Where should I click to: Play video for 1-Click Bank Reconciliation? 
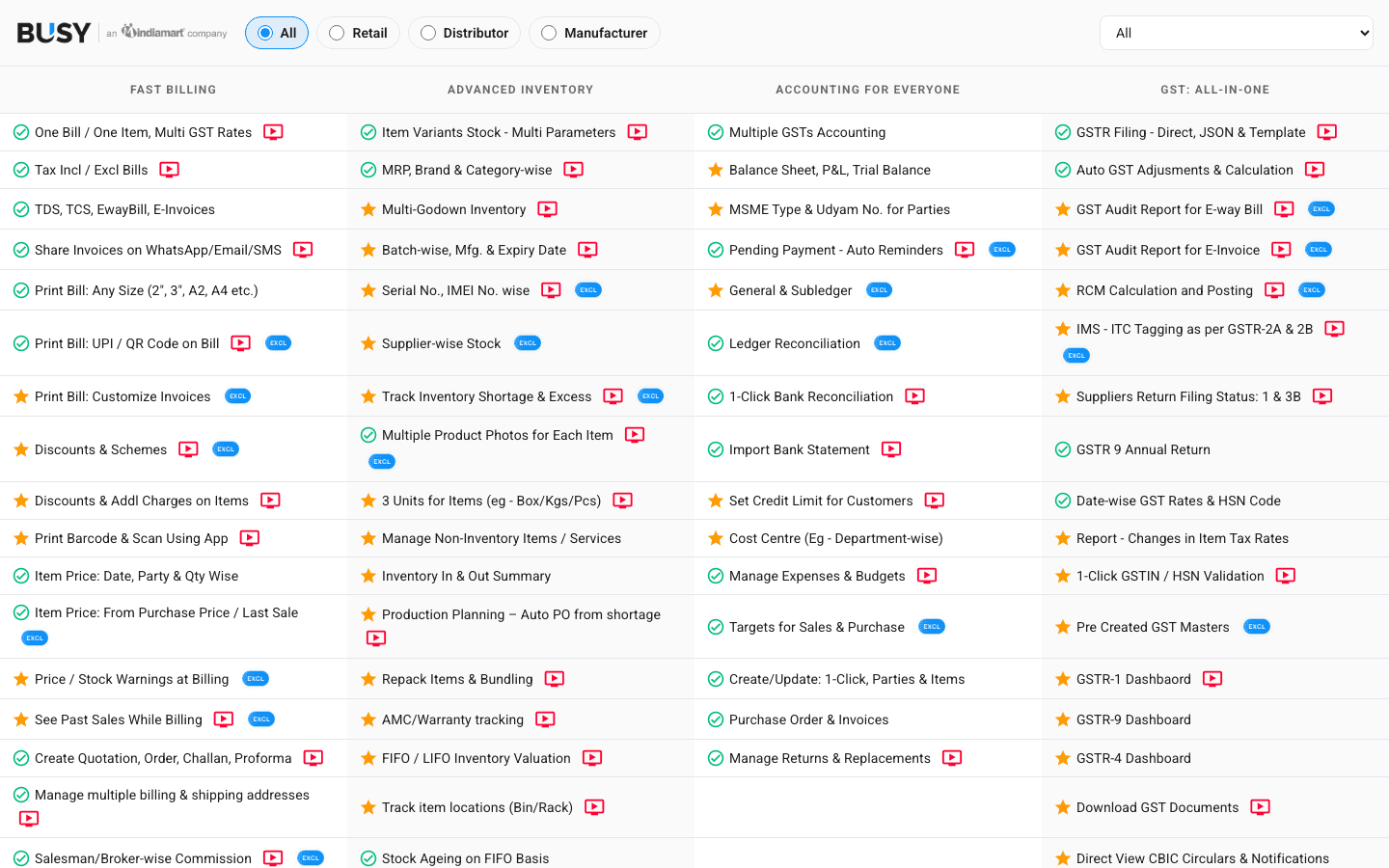(x=915, y=396)
